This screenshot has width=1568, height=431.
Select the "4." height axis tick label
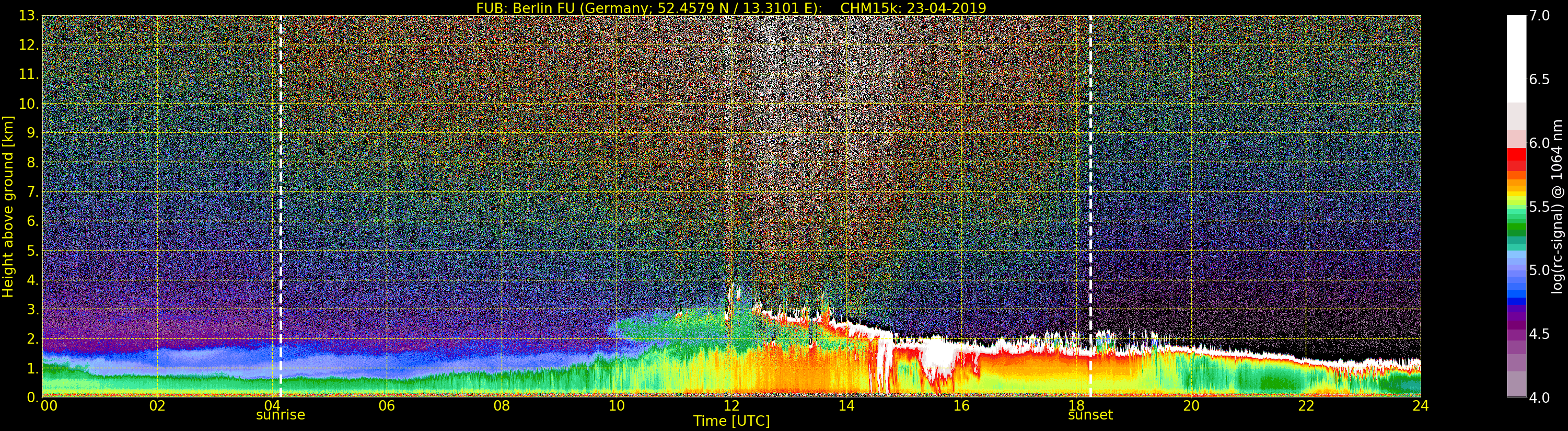[x=33, y=280]
